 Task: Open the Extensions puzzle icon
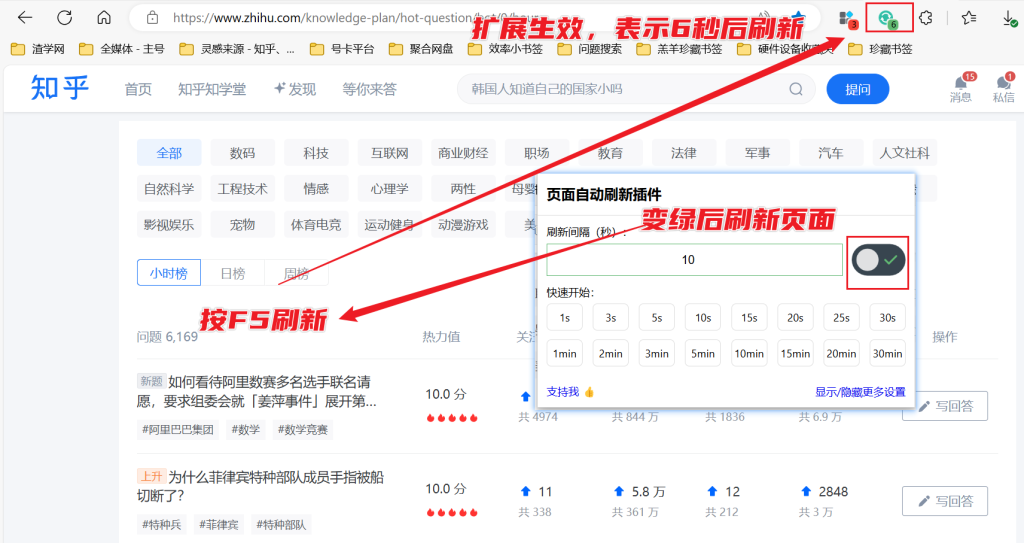tap(926, 18)
